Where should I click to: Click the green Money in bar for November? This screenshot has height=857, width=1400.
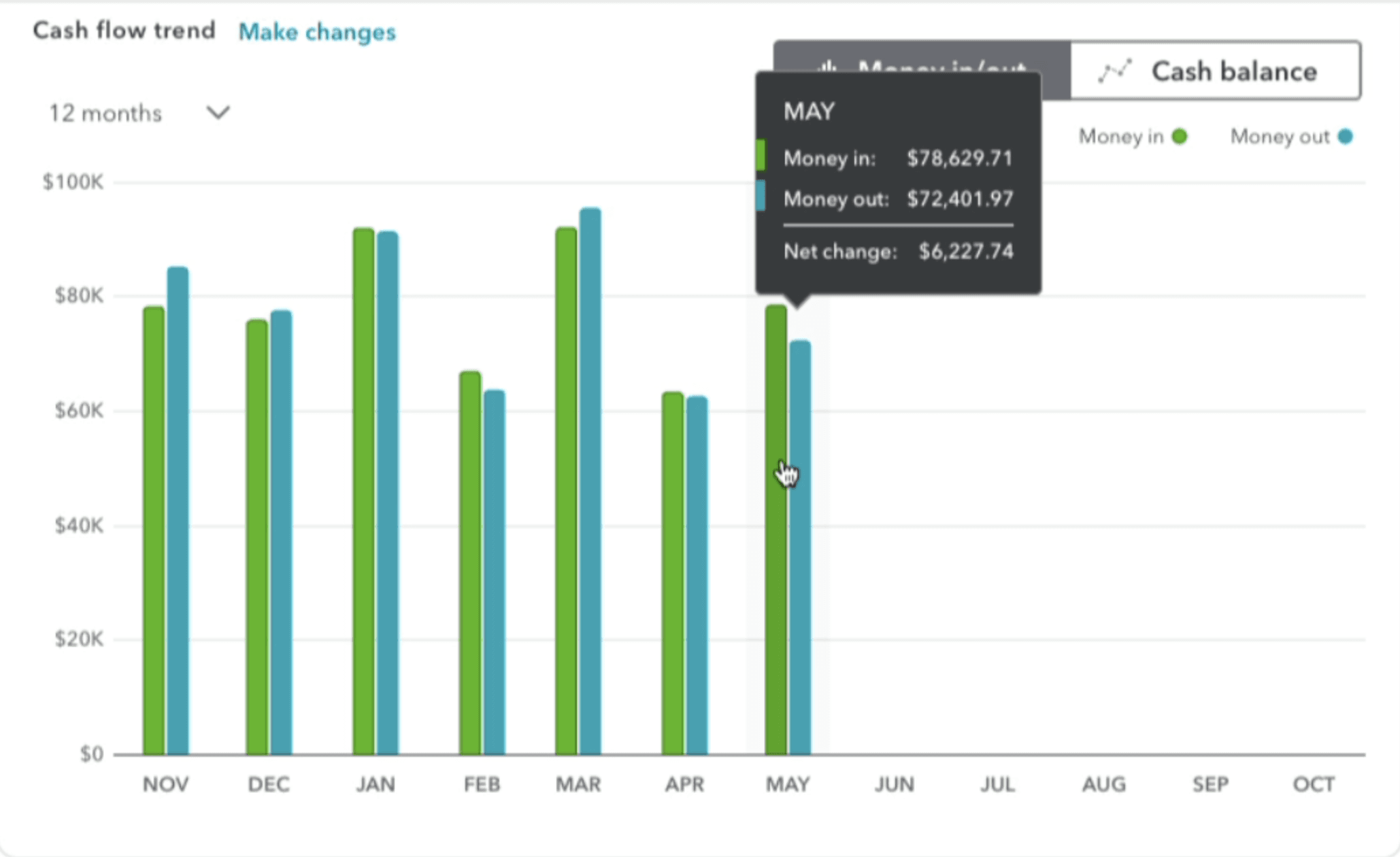[x=154, y=531]
